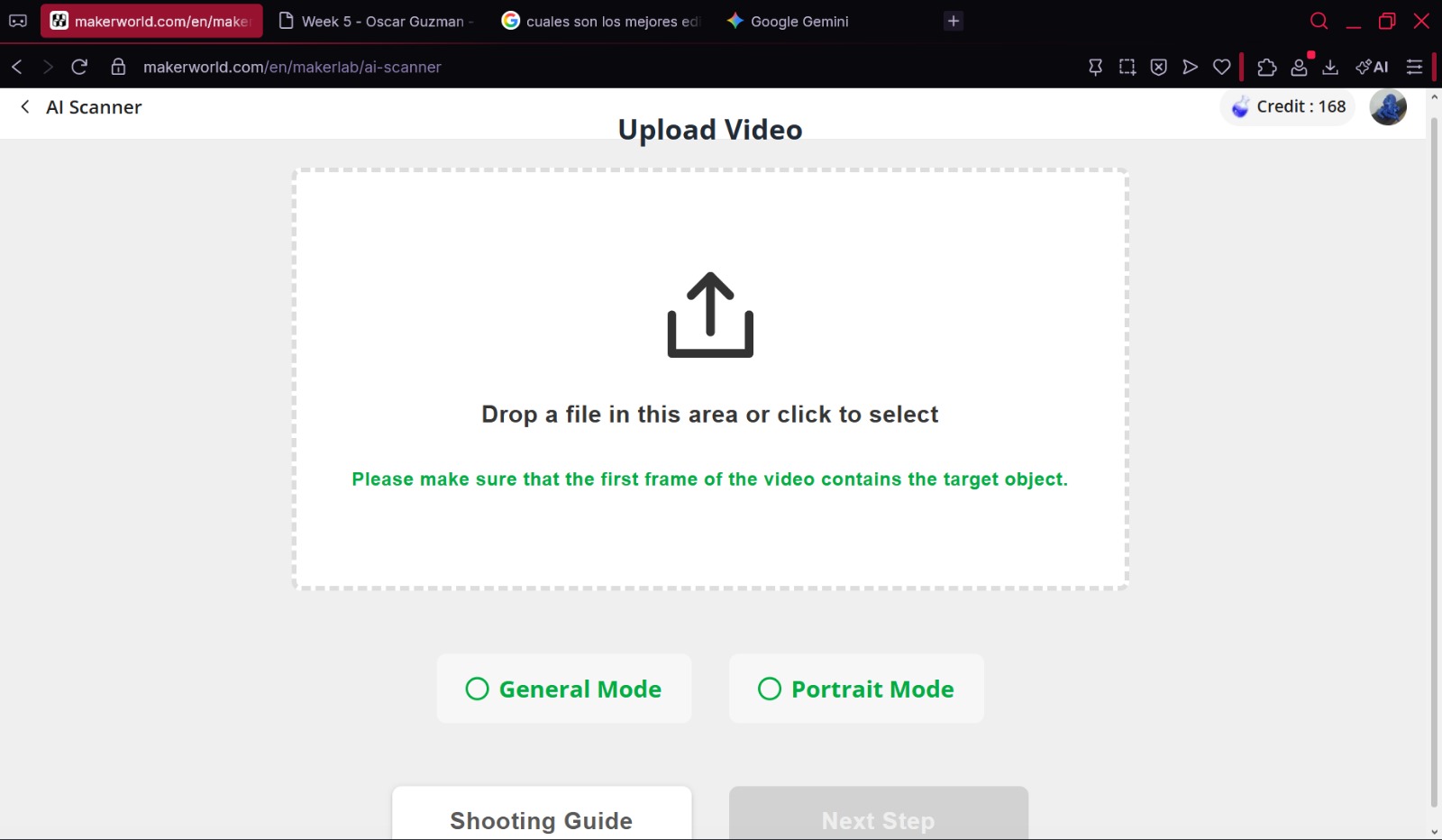Click the pin icon in the address bar

click(x=1095, y=67)
